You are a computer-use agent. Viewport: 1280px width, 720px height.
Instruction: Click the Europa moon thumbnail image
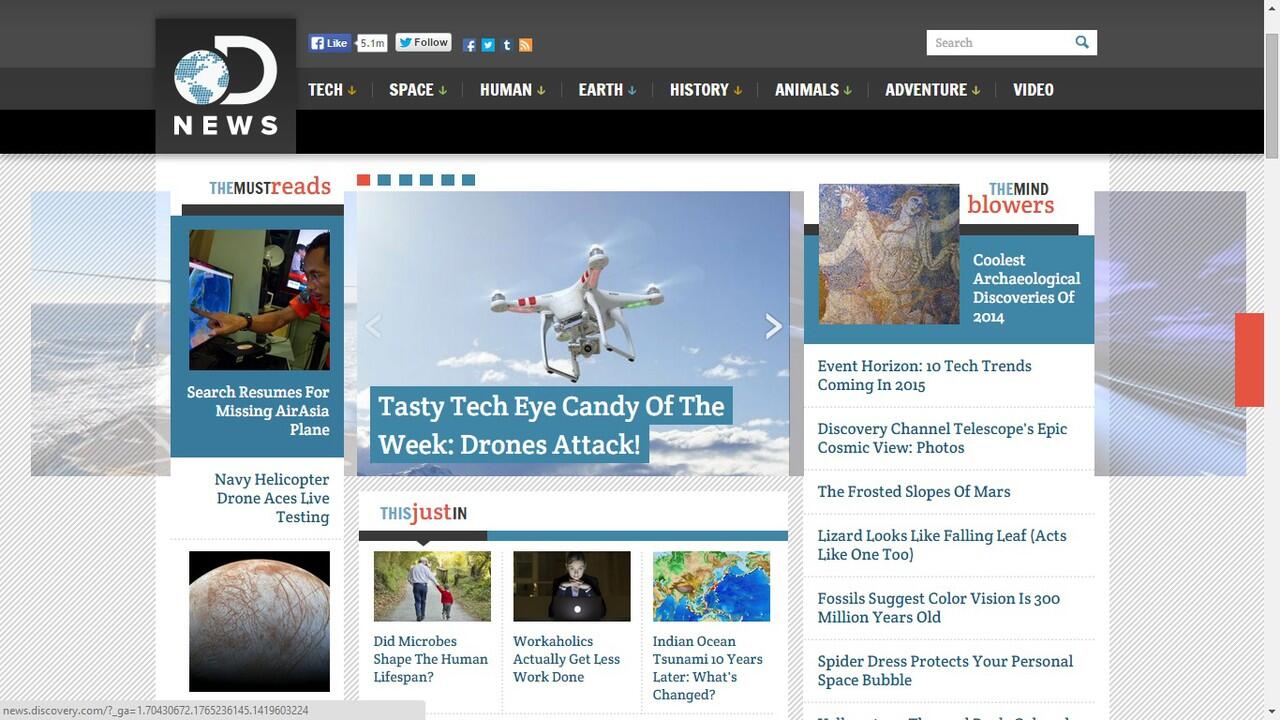[x=259, y=621]
